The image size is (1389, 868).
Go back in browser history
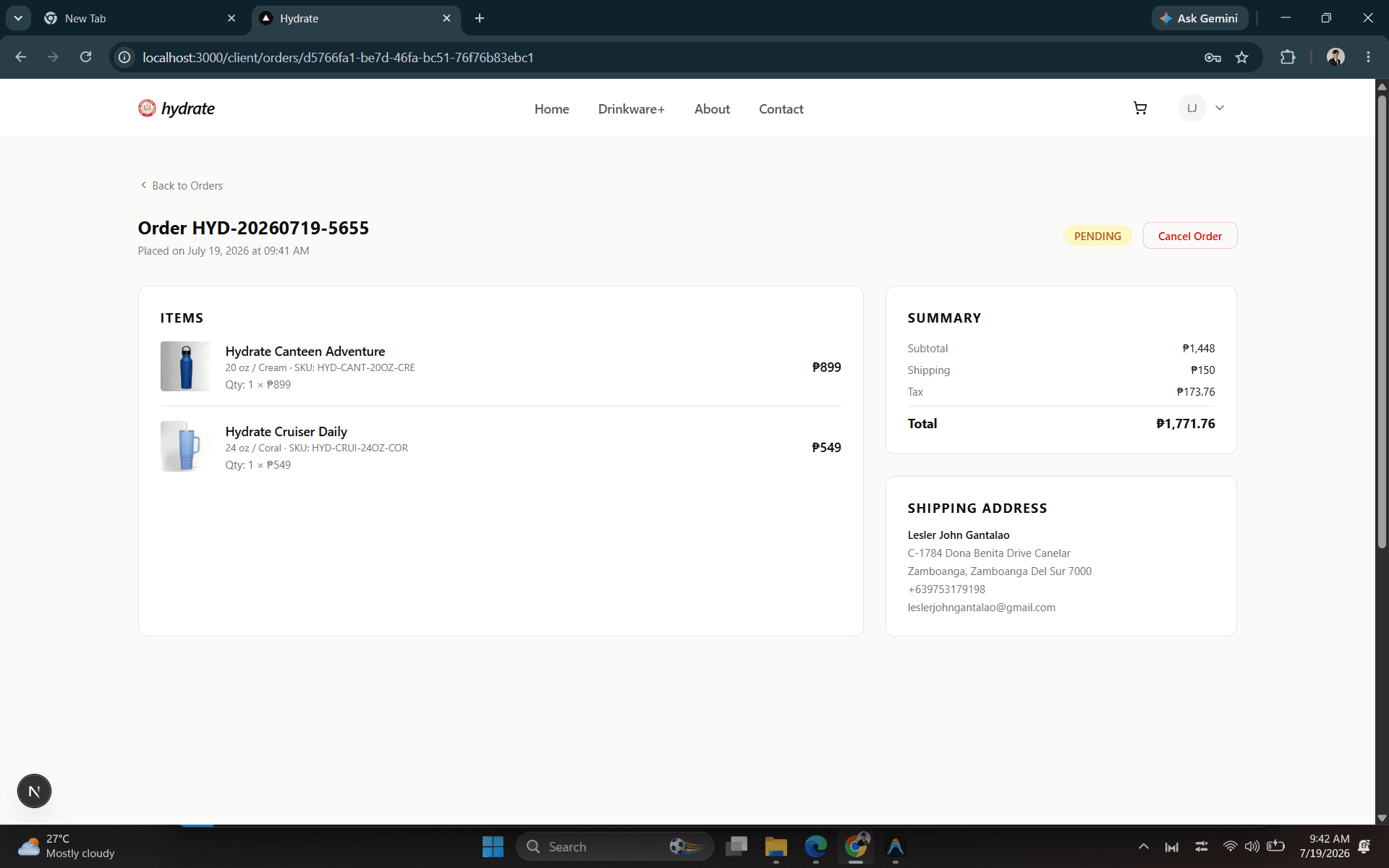click(x=21, y=57)
